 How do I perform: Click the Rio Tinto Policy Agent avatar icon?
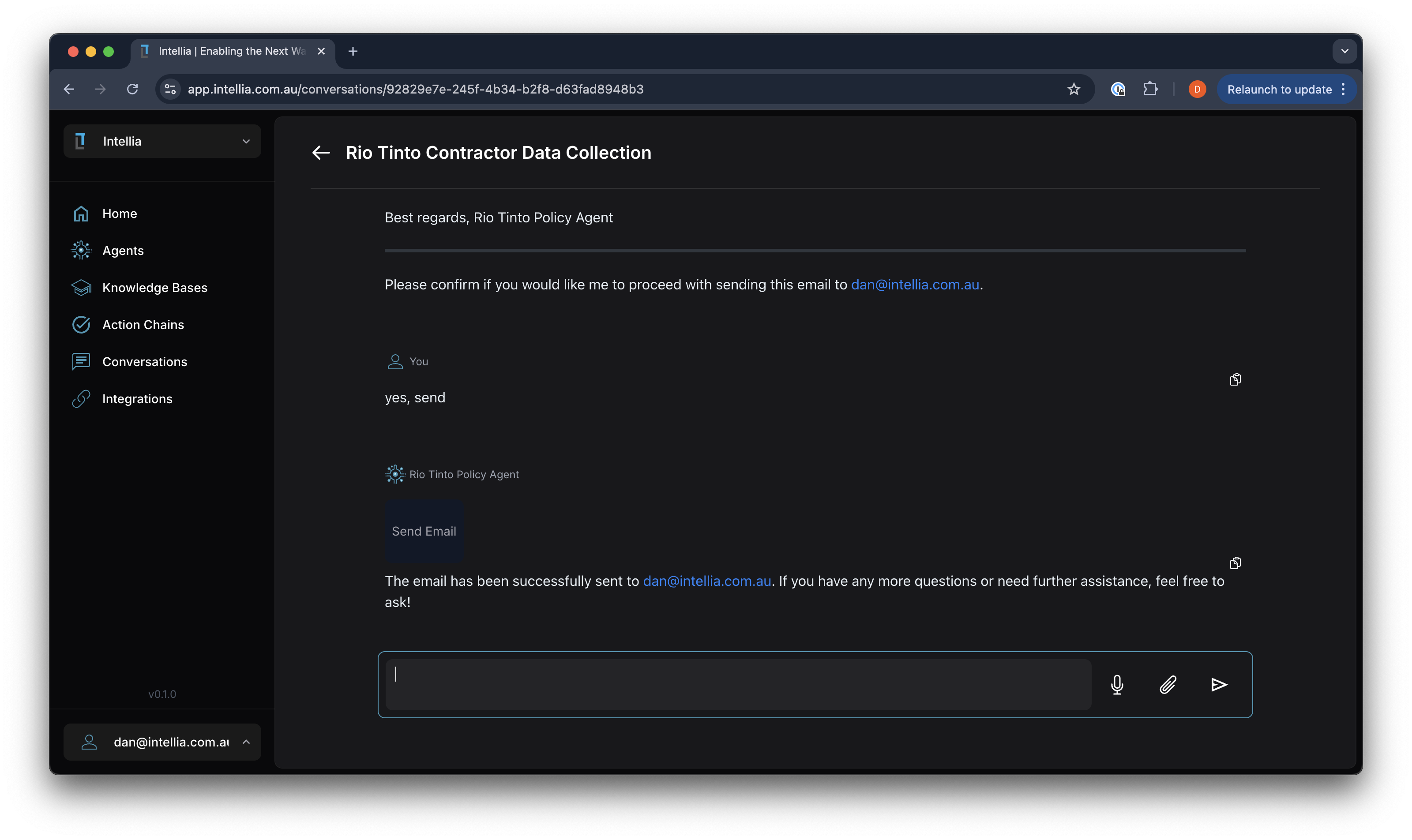394,474
